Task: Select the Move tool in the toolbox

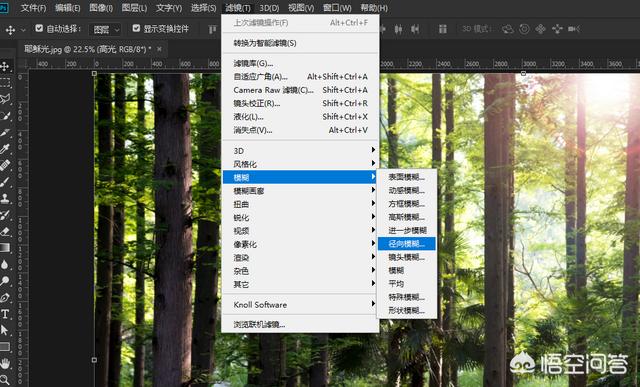Action: click(5, 66)
